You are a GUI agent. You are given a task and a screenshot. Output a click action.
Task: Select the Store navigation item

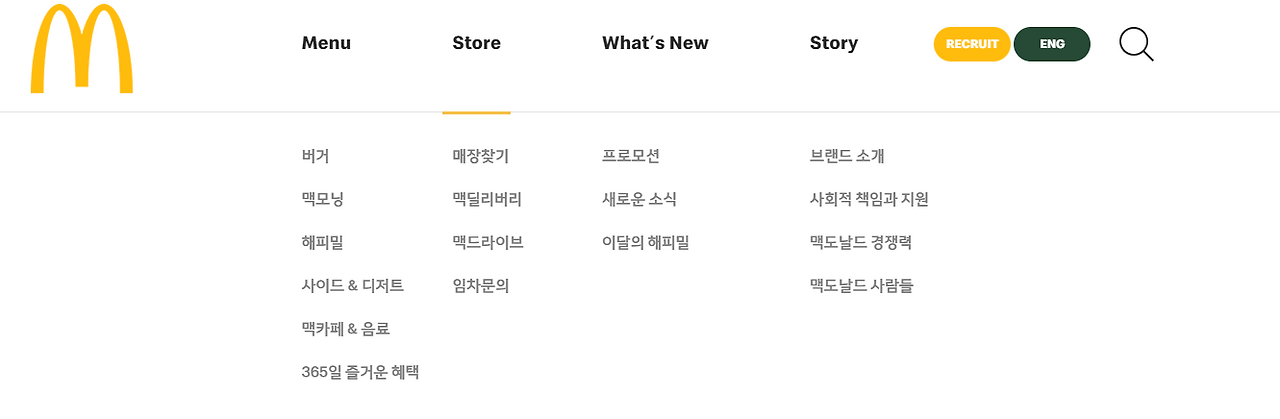tap(476, 43)
